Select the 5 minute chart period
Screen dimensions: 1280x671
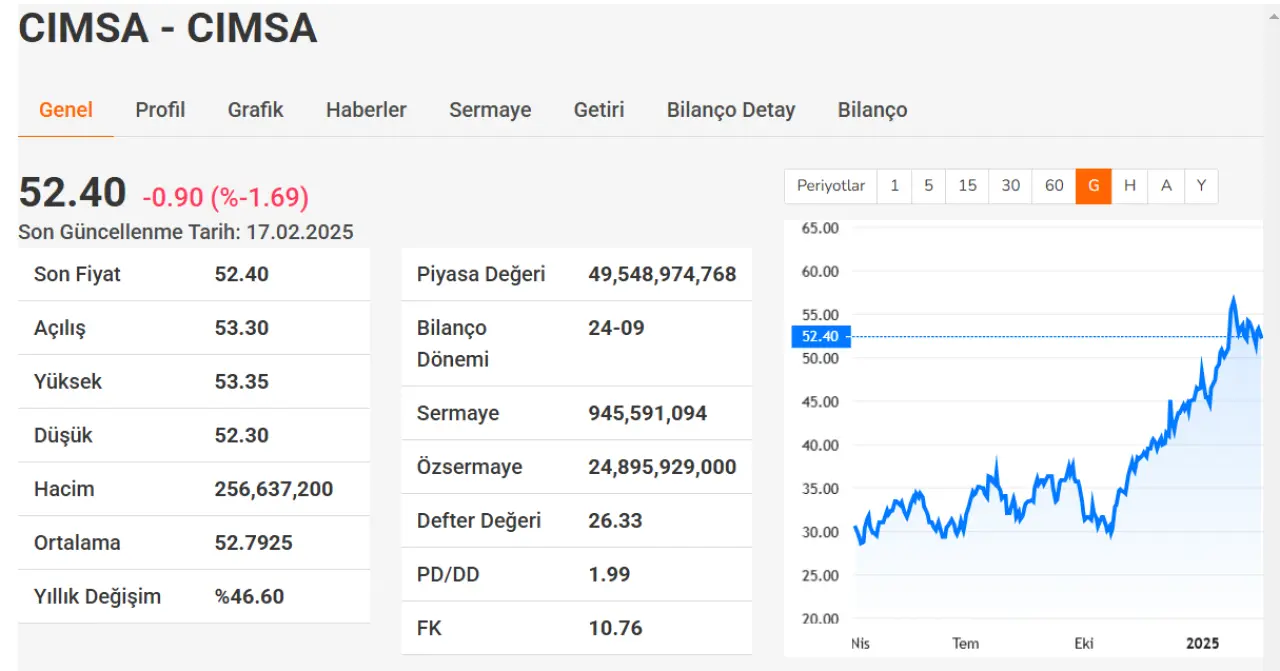click(928, 186)
